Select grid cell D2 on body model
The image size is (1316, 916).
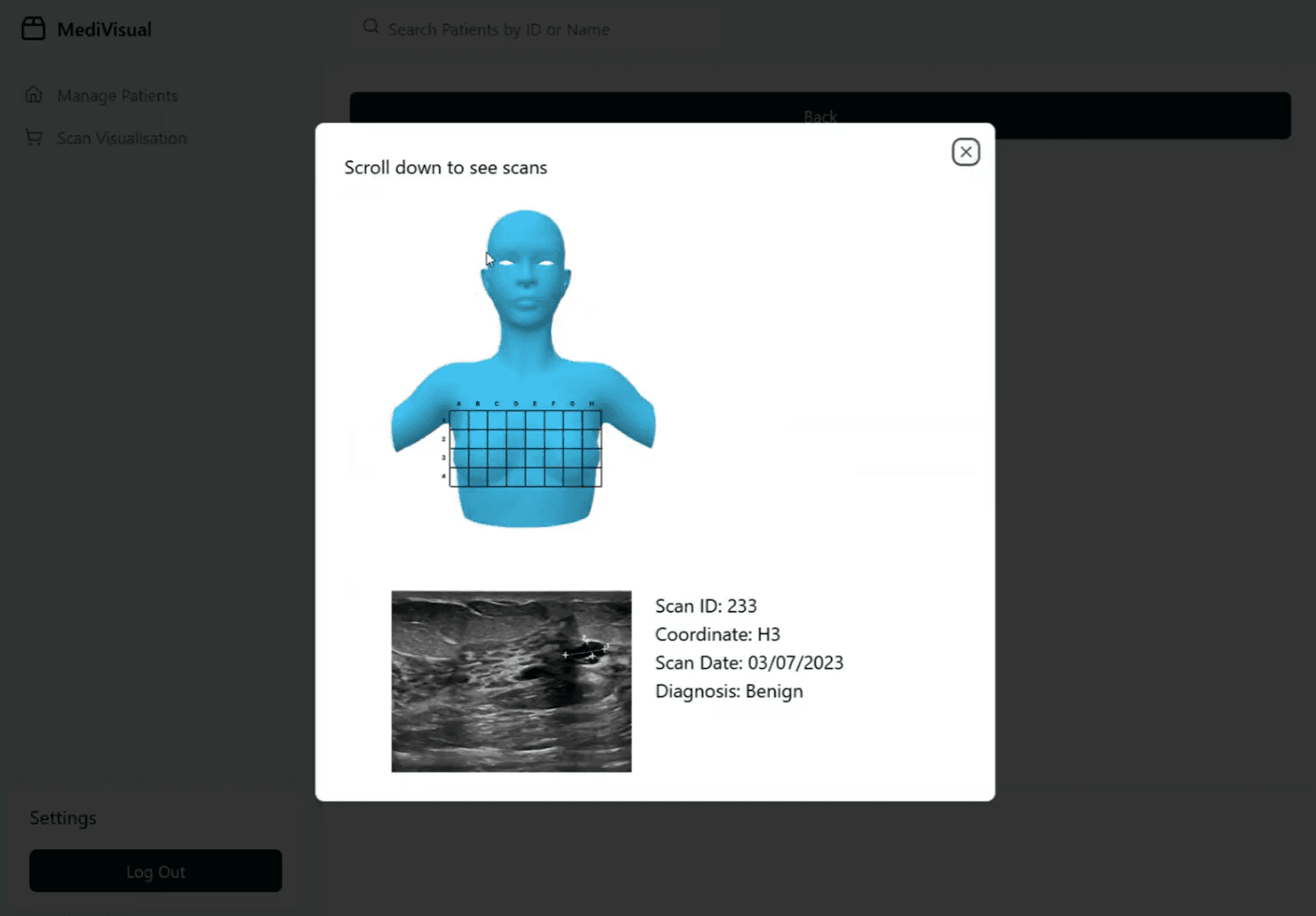point(516,439)
